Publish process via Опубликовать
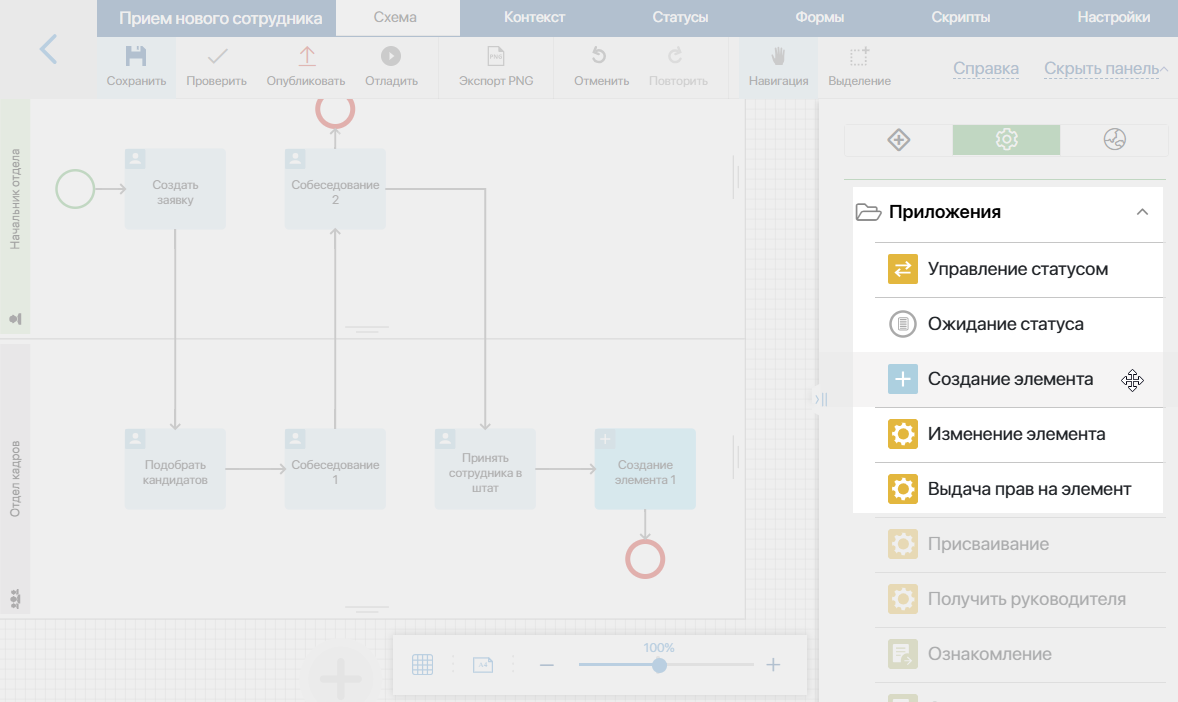1178x702 pixels. pos(306,66)
